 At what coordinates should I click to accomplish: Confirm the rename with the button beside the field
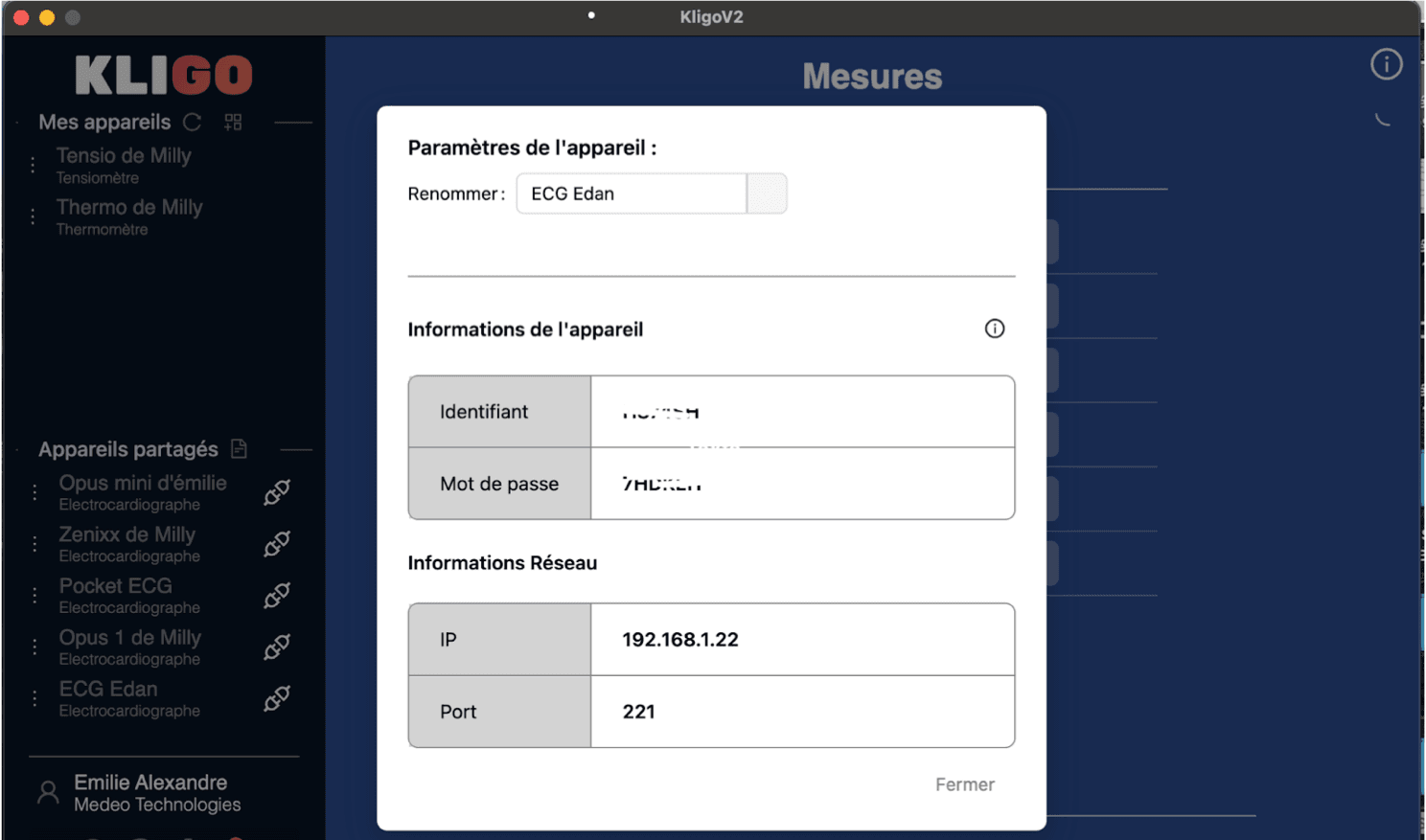point(766,193)
